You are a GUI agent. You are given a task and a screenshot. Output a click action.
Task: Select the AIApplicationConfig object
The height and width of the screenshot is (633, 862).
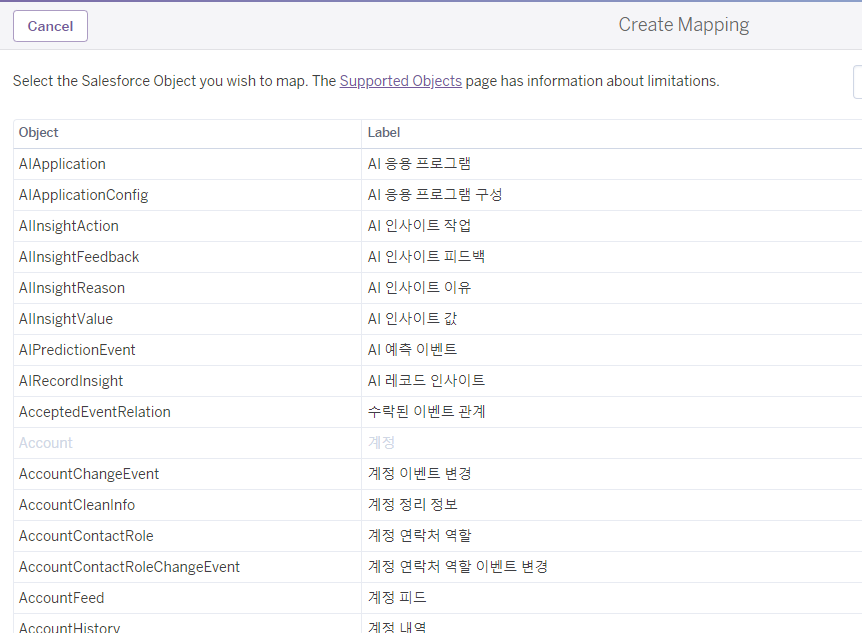(84, 195)
